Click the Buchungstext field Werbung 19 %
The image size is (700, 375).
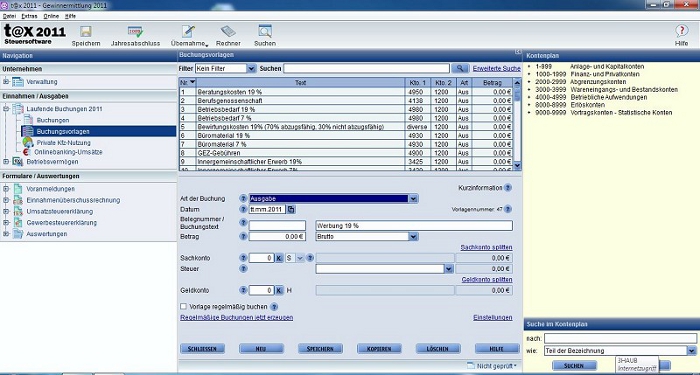click(414, 225)
